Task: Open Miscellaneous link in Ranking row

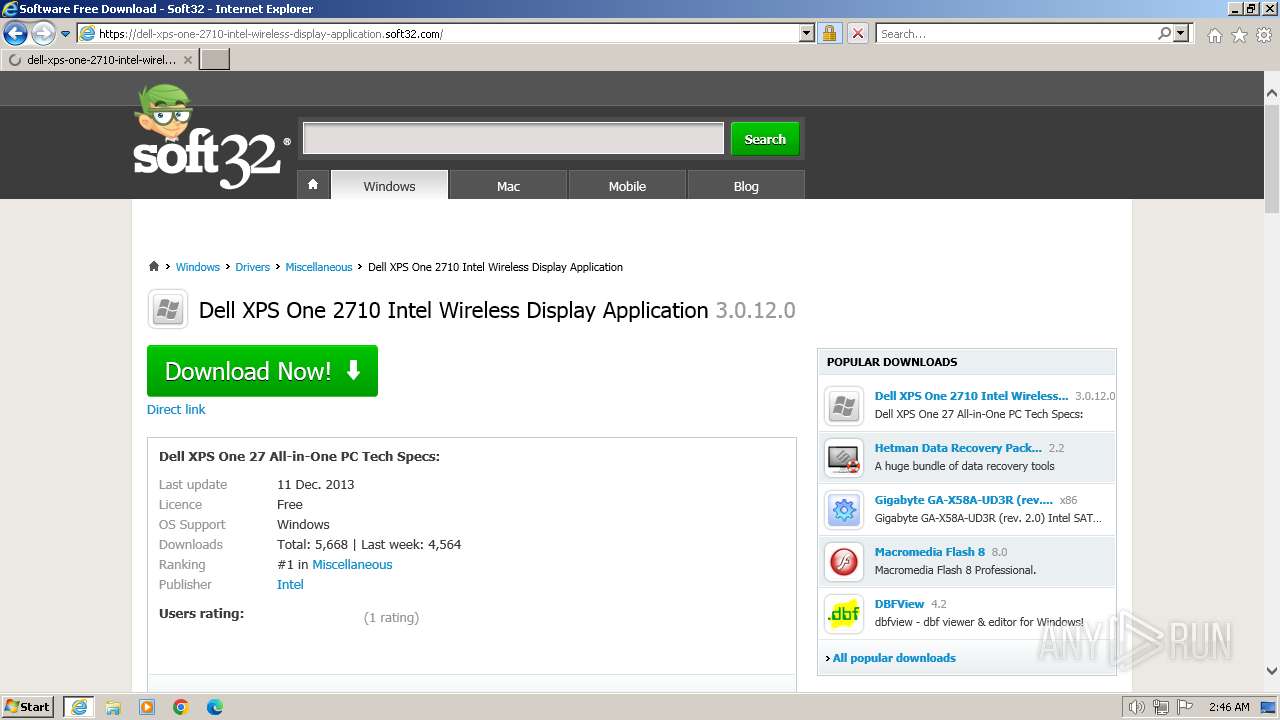Action: tap(352, 564)
